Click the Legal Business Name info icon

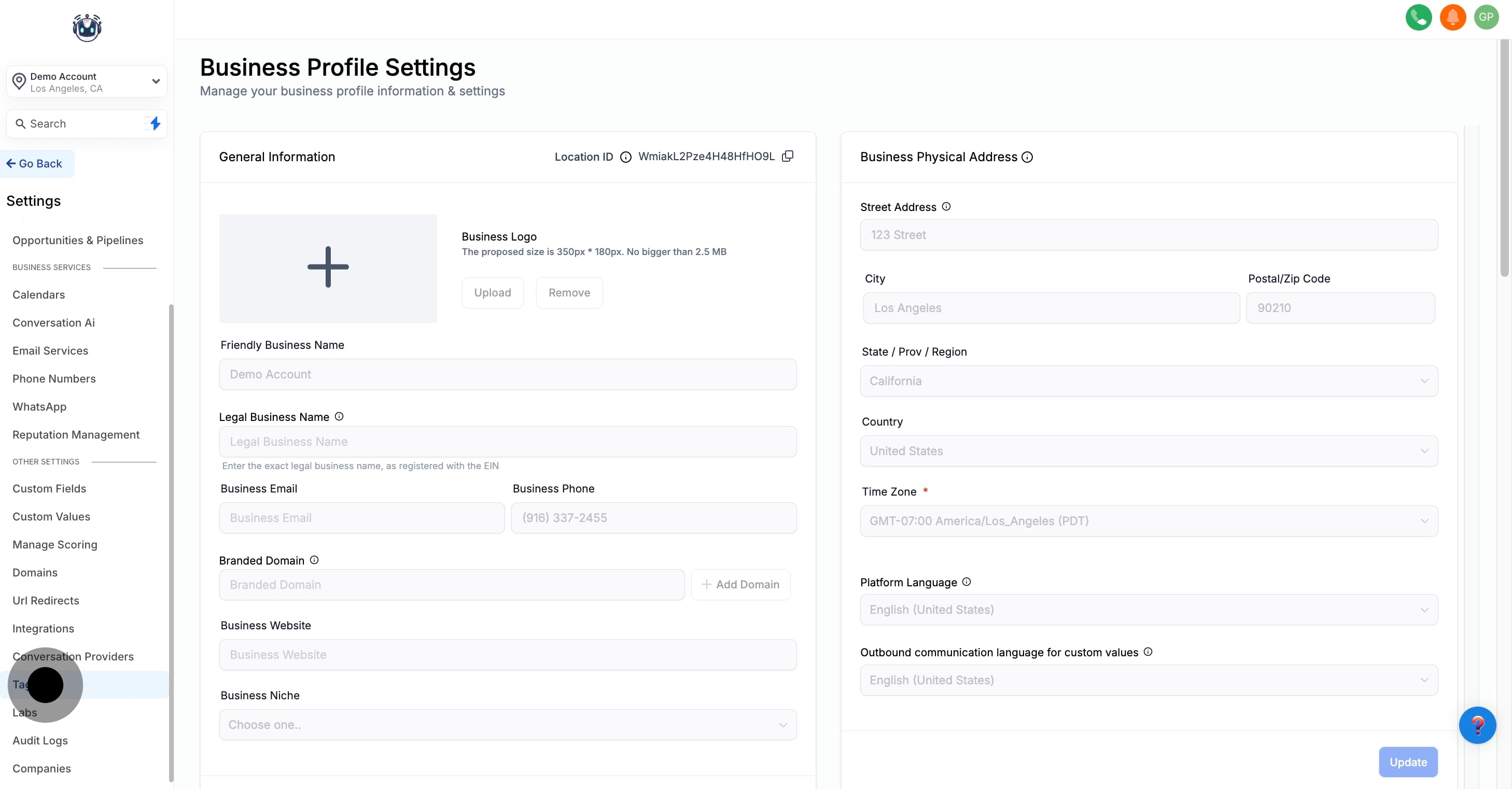(x=339, y=416)
